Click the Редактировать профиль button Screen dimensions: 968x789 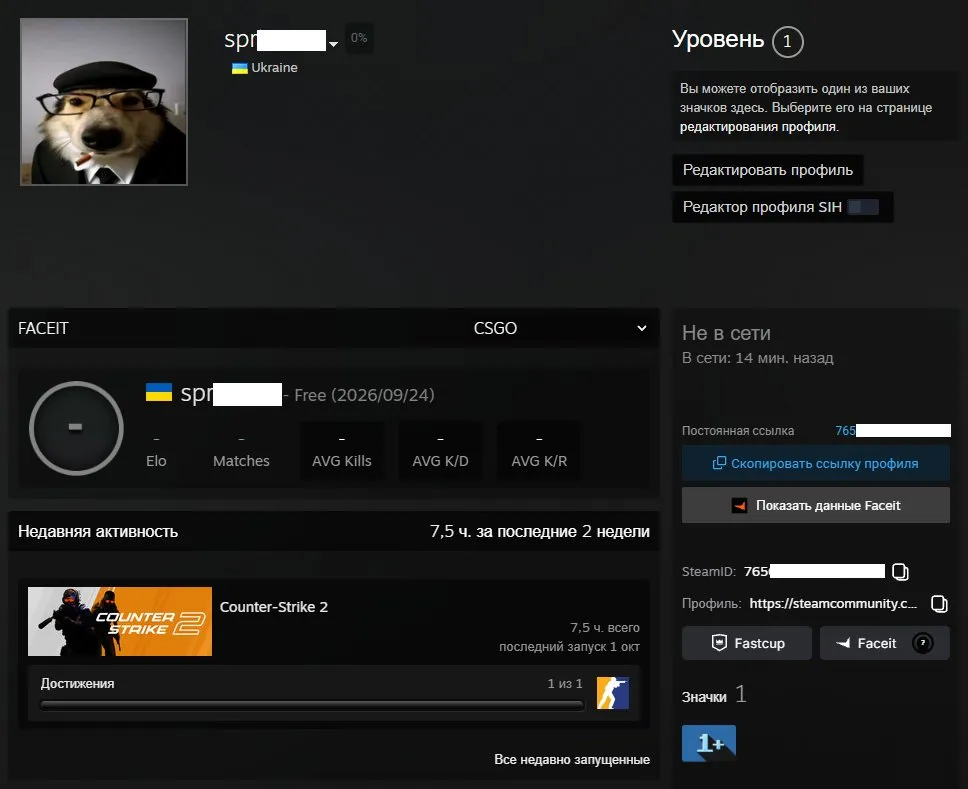pyautogui.click(x=767, y=170)
